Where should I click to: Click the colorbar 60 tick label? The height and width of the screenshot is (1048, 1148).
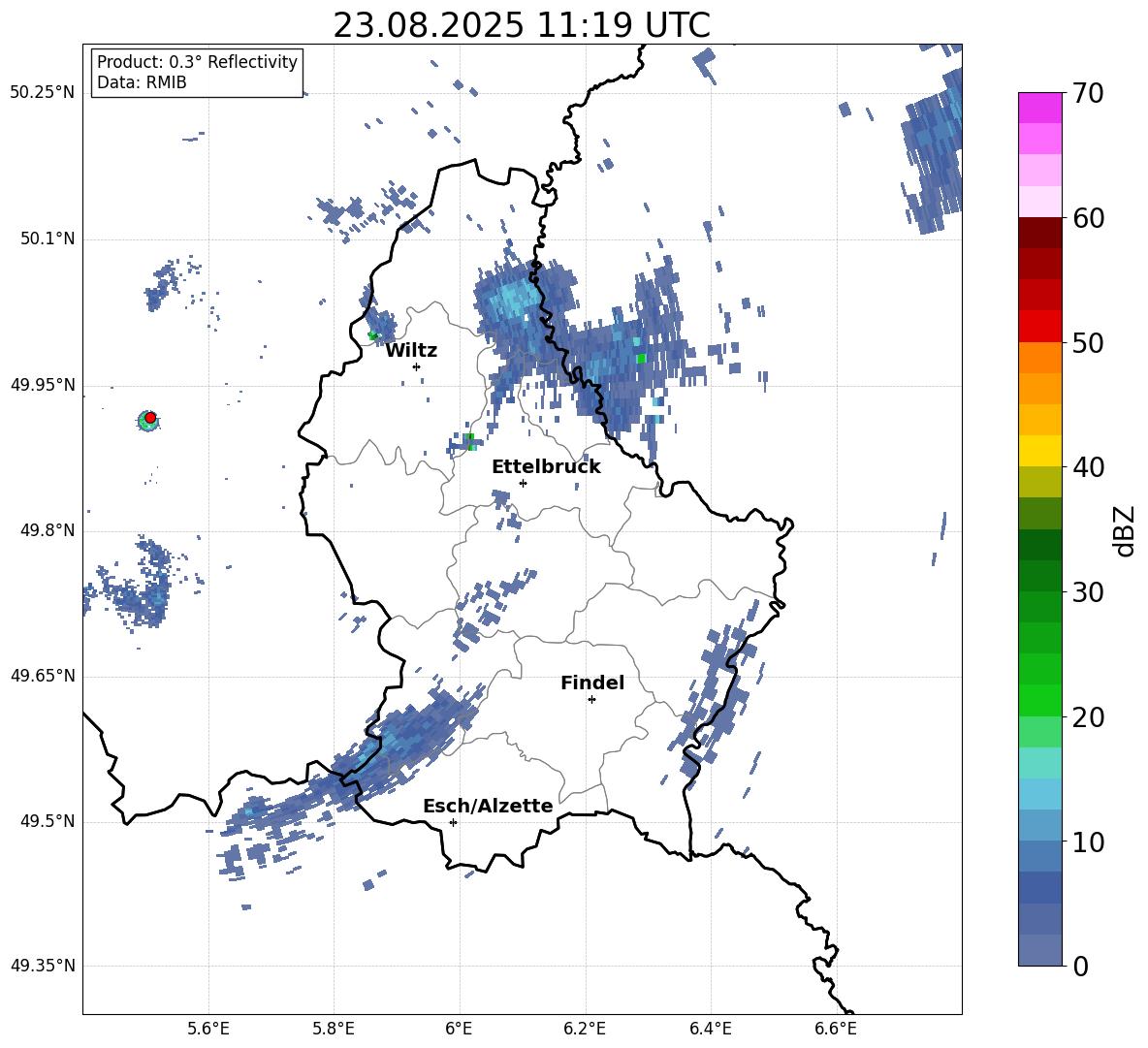pyautogui.click(x=1088, y=218)
